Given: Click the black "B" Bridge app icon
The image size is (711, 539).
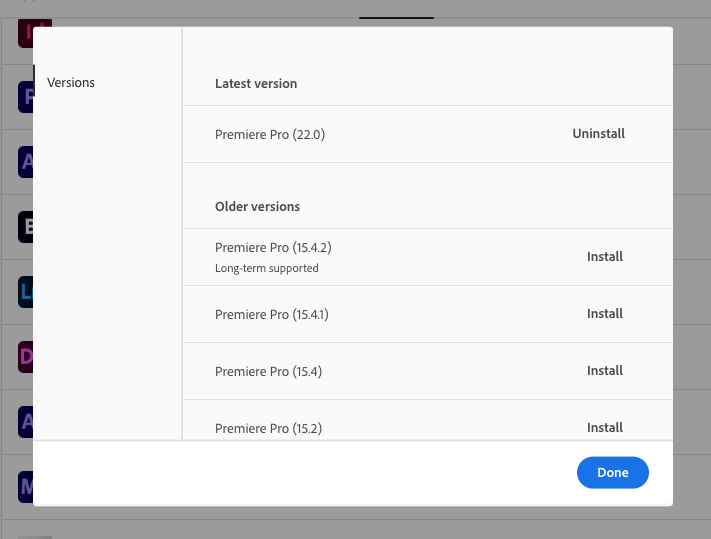Looking at the screenshot, I should 26,226.
